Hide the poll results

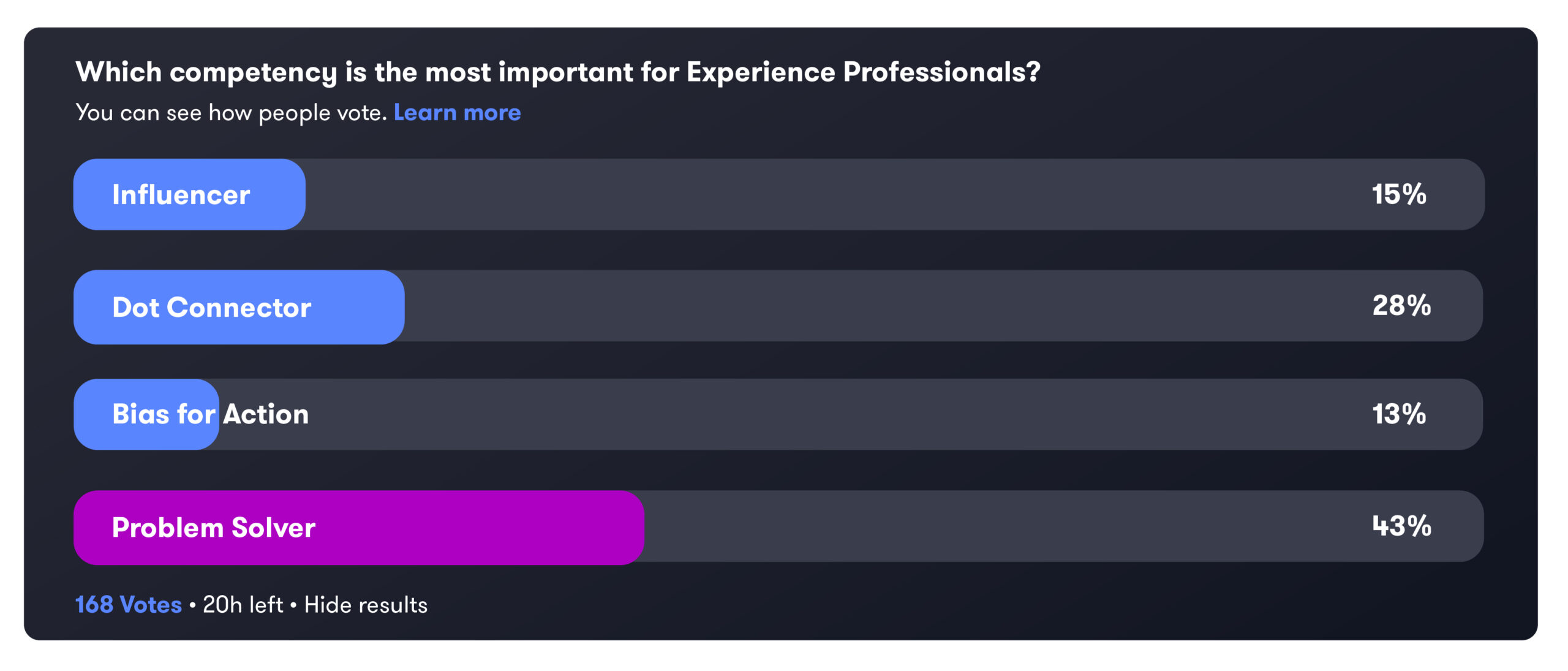(366, 605)
